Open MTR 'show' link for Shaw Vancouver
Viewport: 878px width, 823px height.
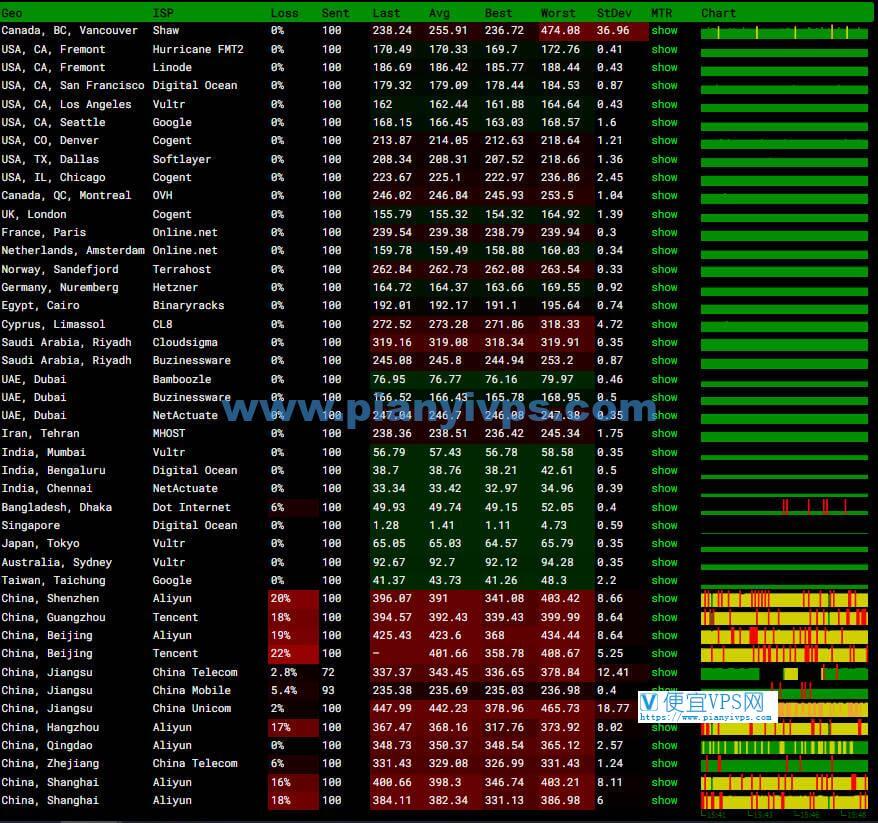[664, 30]
